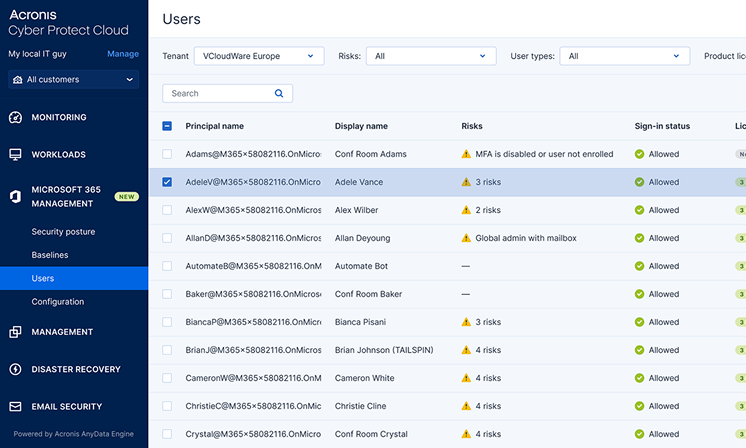Click principal name AdeleV@M365×58082116
The width and height of the screenshot is (746, 448).
point(253,182)
